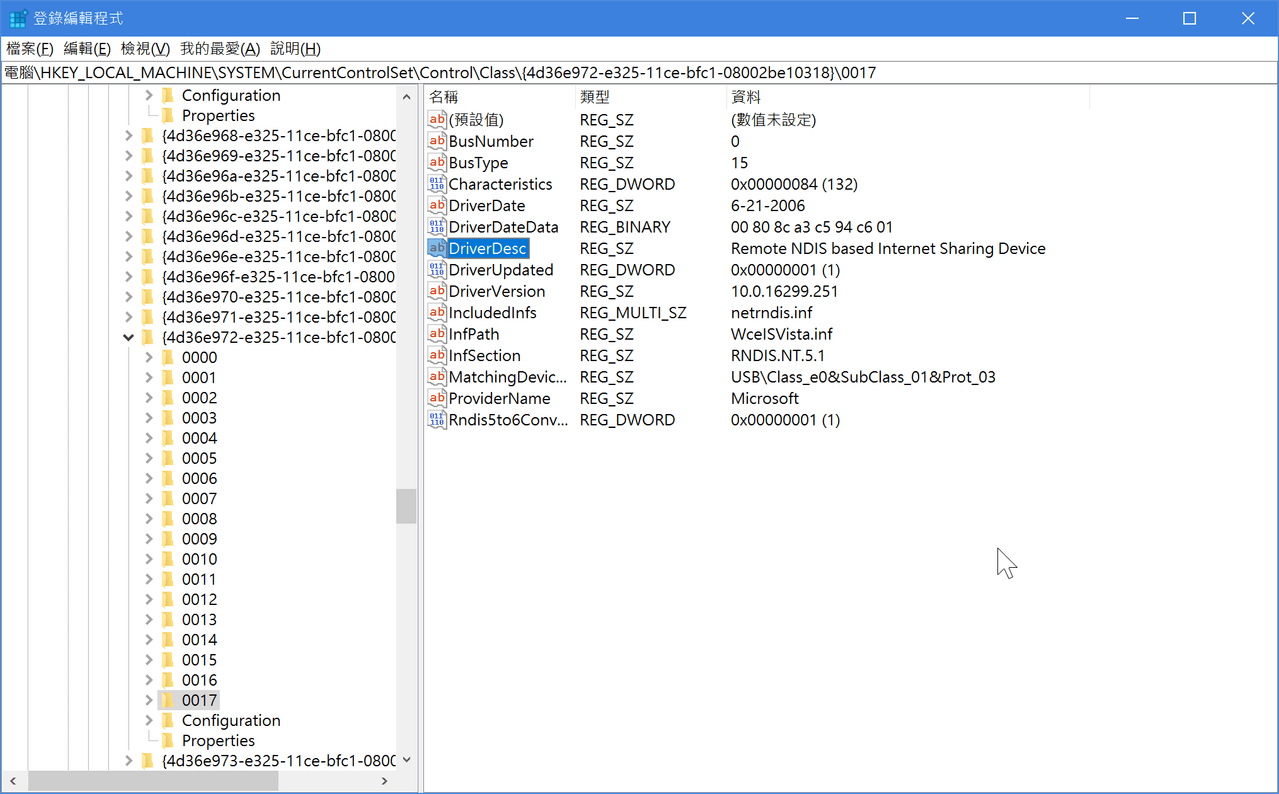Click the Registry Editor icon in the title bar
This screenshot has width=1279, height=794.
[x=17, y=17]
